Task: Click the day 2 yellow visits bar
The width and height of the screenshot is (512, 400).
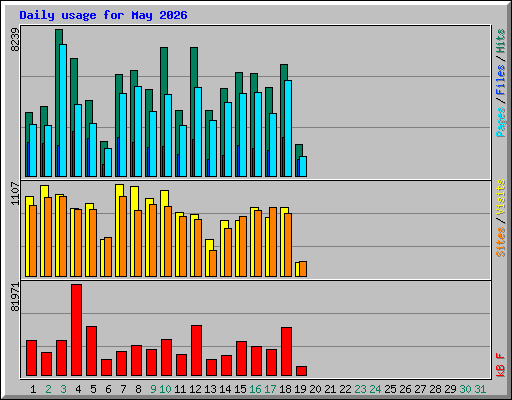Action: 43,231
